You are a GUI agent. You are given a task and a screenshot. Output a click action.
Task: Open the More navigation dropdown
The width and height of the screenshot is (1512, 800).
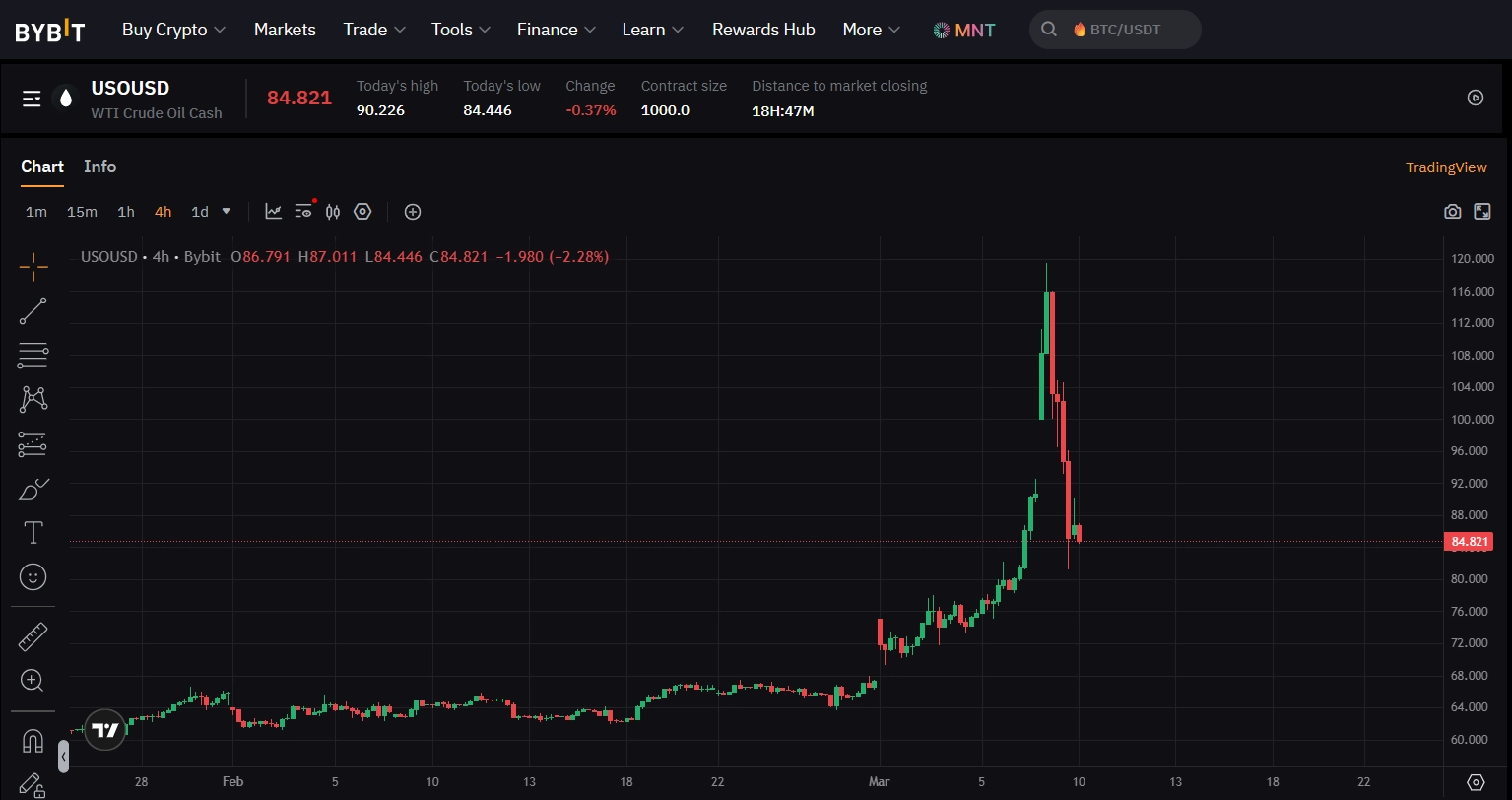tap(870, 30)
